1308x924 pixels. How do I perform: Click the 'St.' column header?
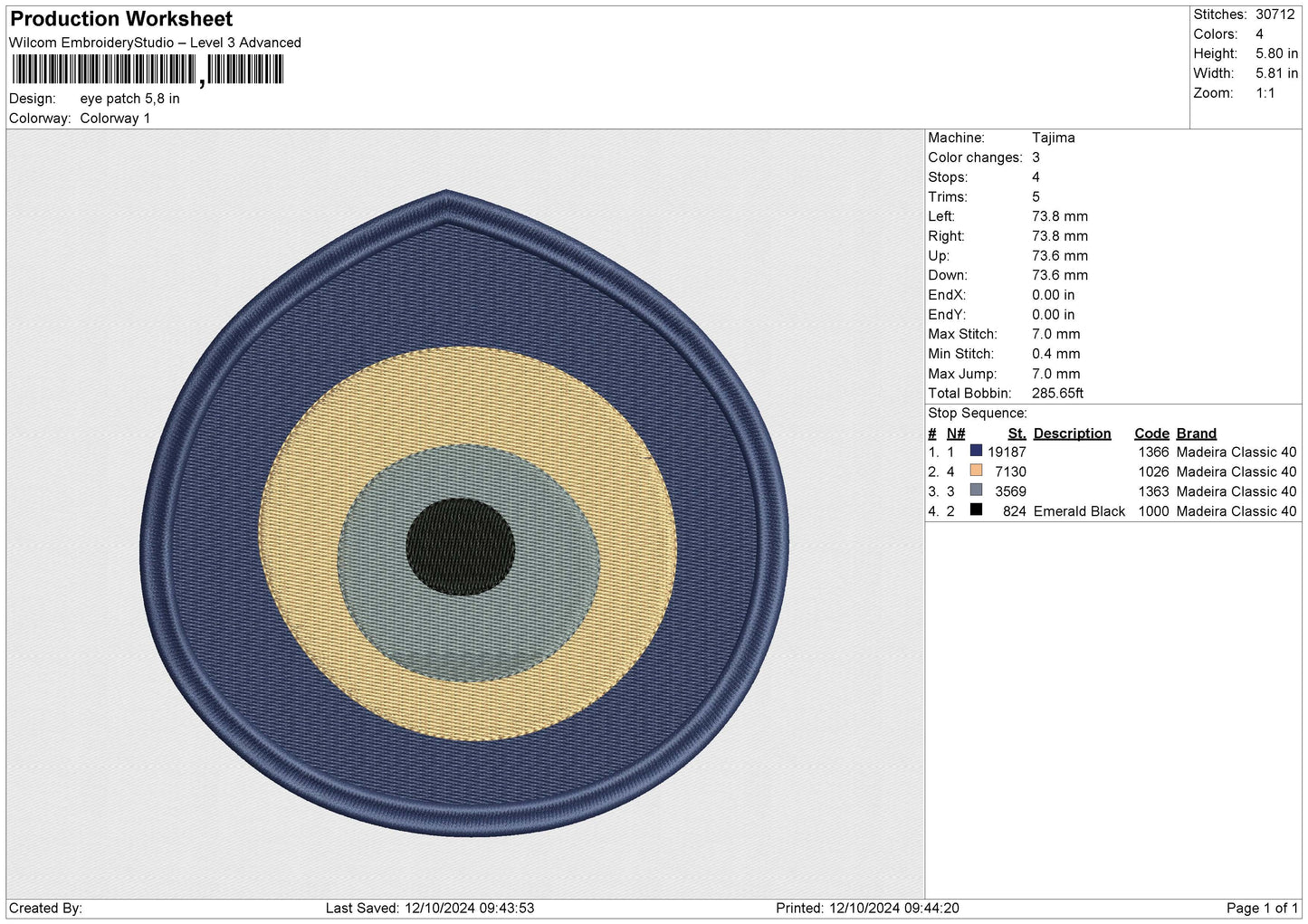(1017, 433)
